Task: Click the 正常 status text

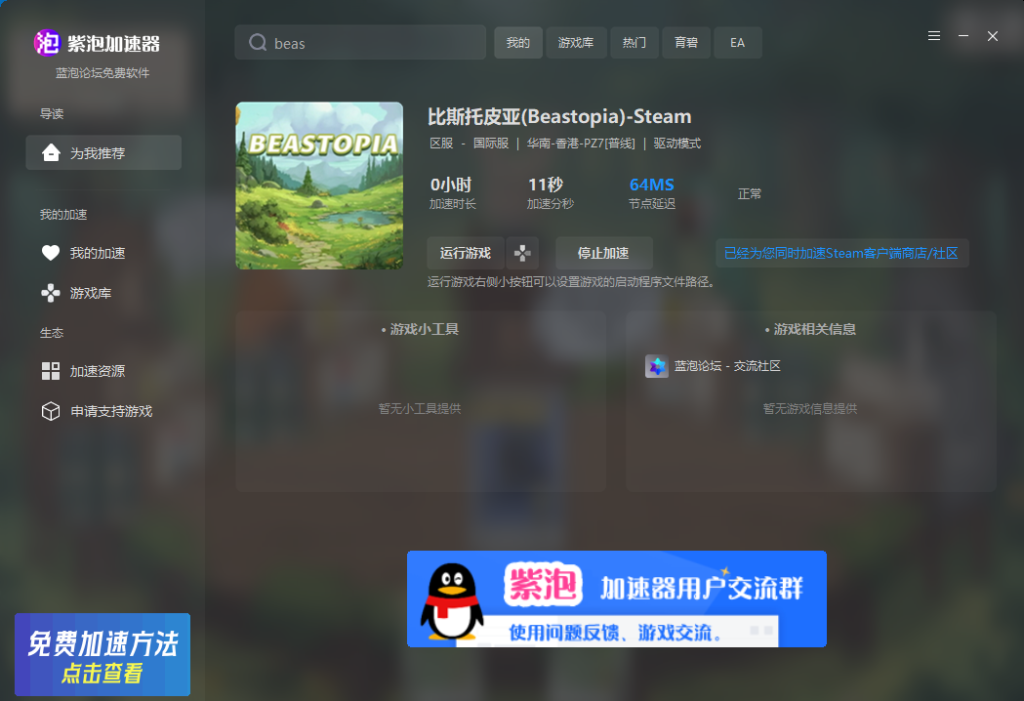Action: [750, 194]
